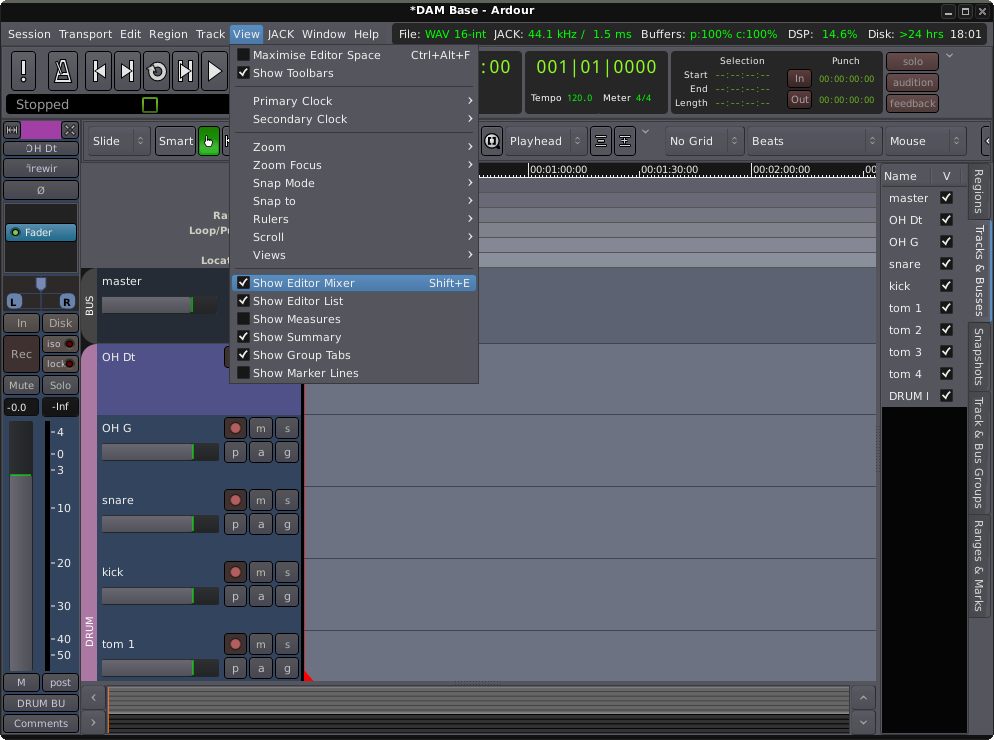The height and width of the screenshot is (740, 994).
Task: Click the MIDI panic exclamation button
Action: pyautogui.click(x=26, y=71)
